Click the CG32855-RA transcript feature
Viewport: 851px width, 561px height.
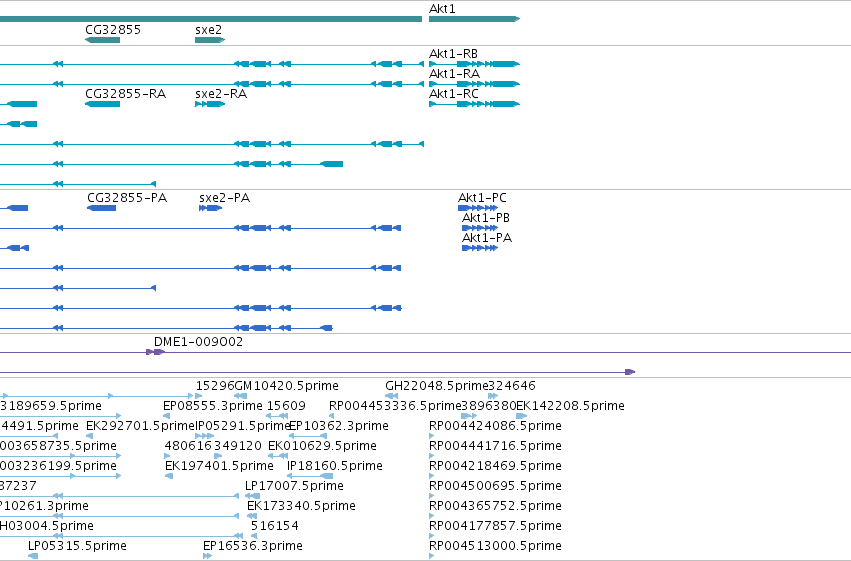tap(103, 104)
